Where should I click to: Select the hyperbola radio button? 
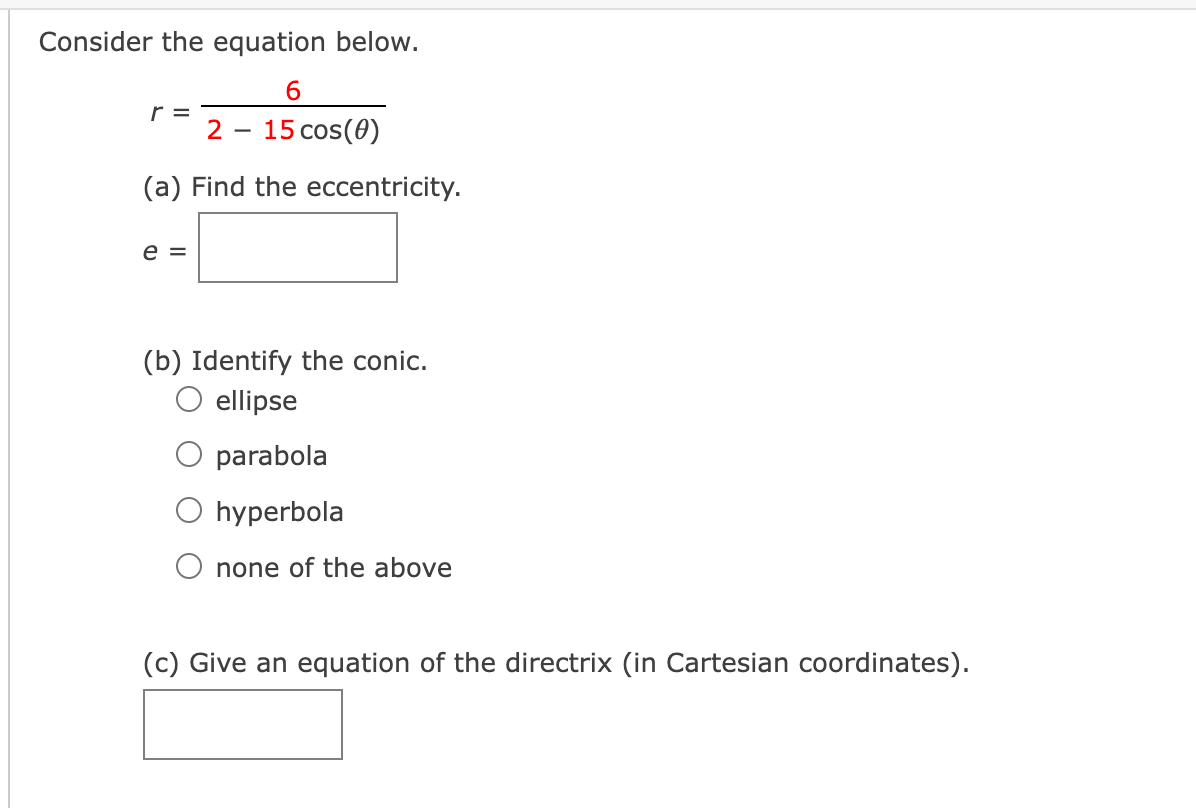point(189,511)
